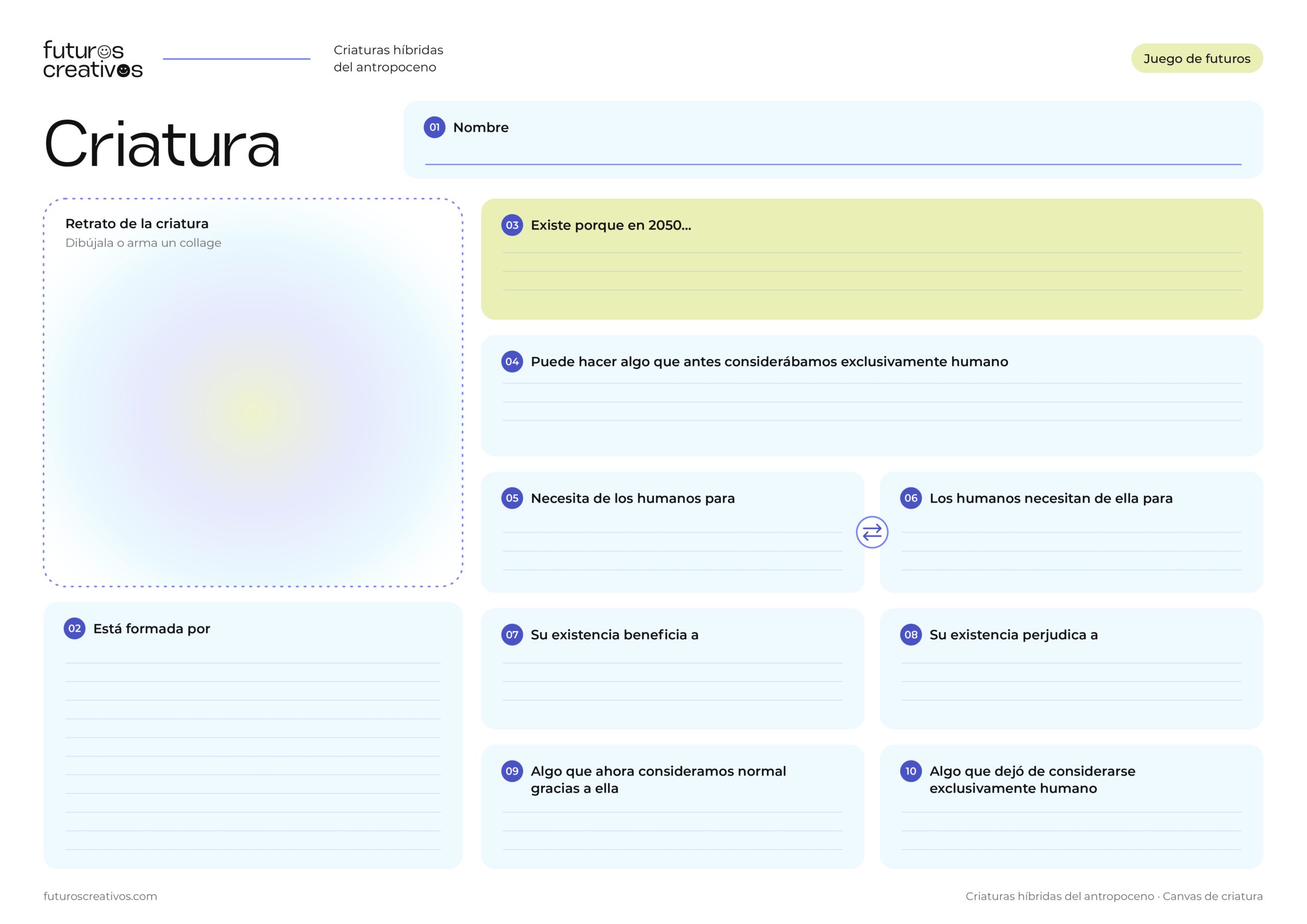The height and width of the screenshot is (924, 1307).
Task: Click the 04 number badge
Action: click(512, 361)
